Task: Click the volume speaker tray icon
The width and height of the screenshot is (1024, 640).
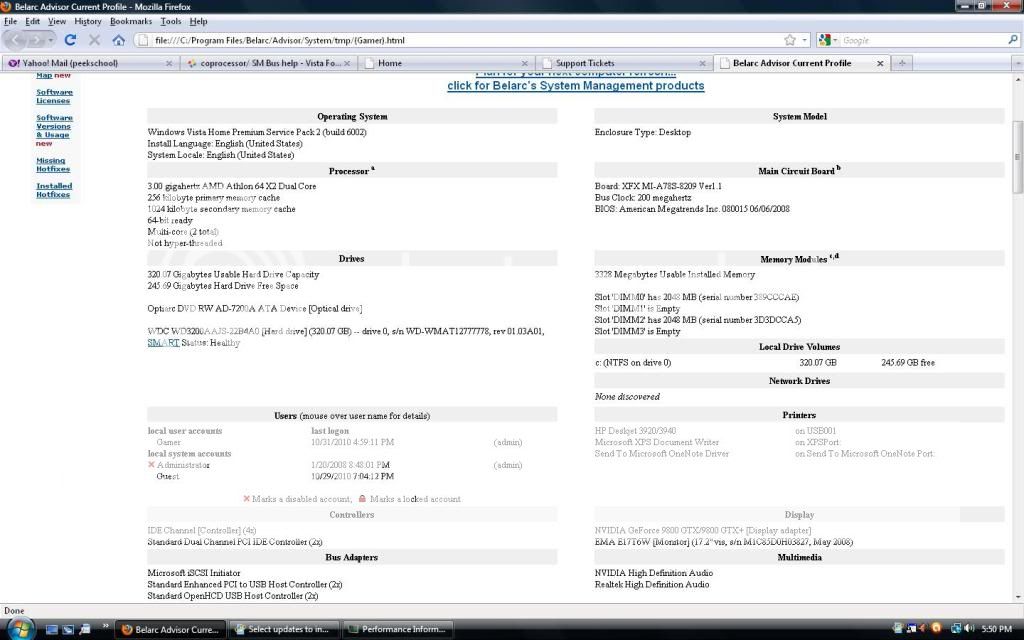Action: (968, 628)
